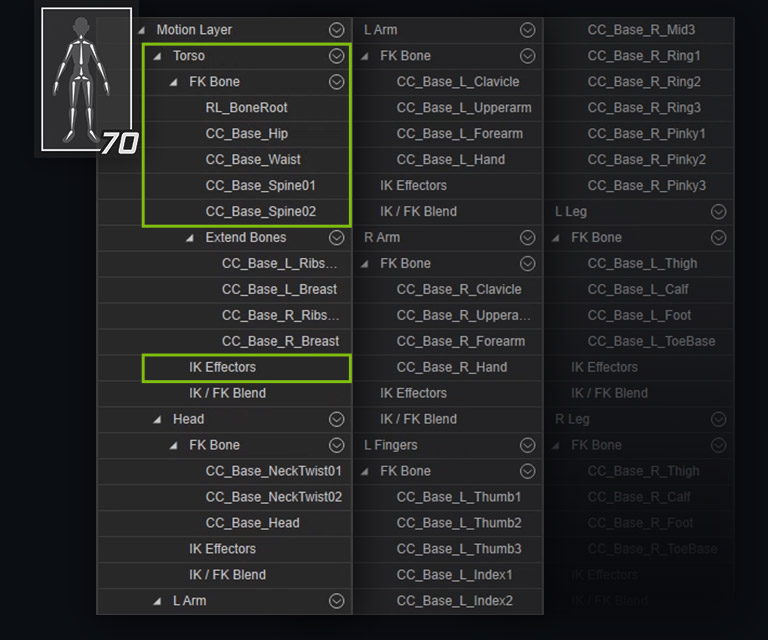Screen dimensions: 768x640
Task: Select CC_Base_Spine02 in the Torso list
Action: [x=260, y=212]
